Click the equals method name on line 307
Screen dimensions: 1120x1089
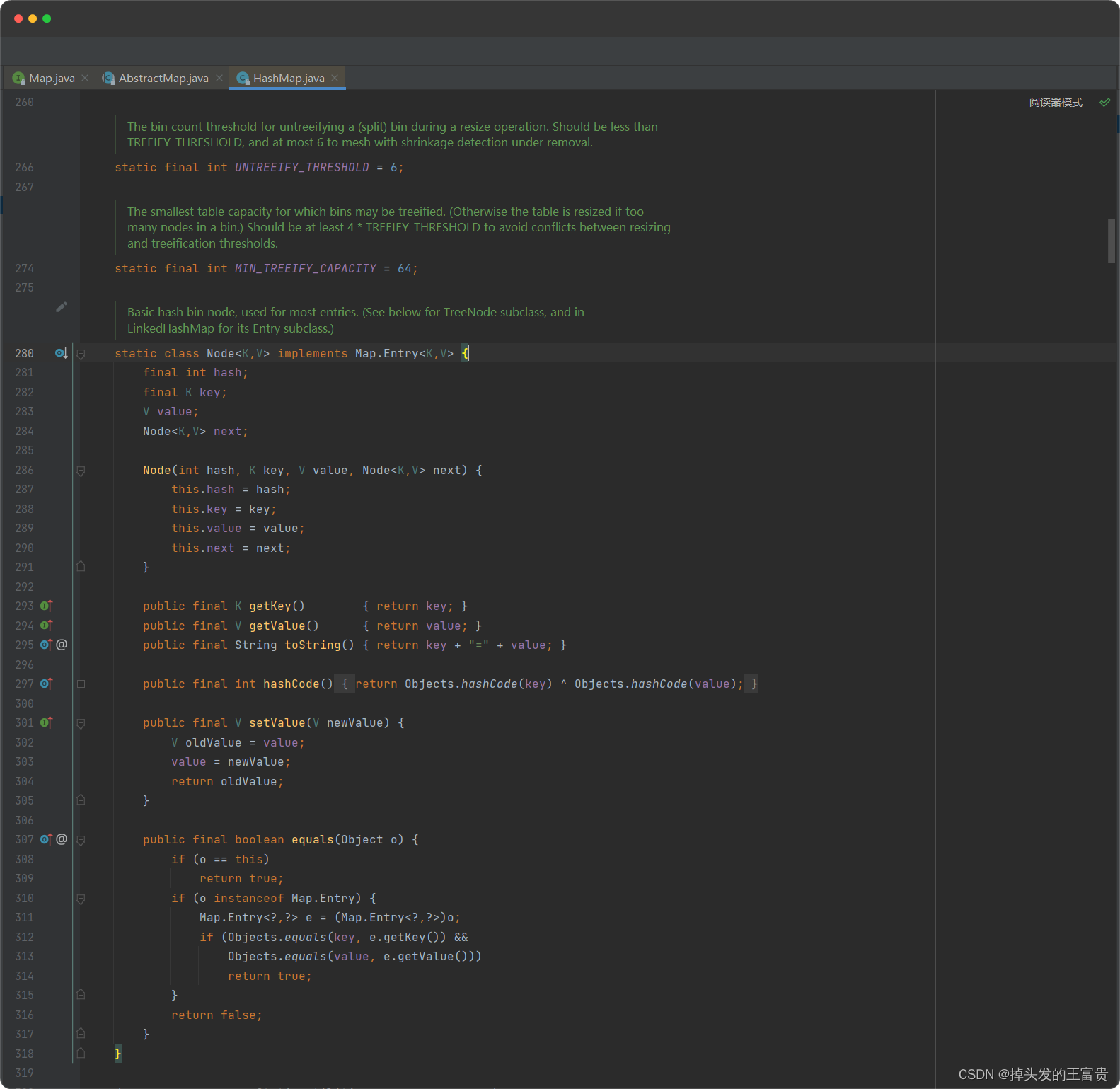point(313,840)
